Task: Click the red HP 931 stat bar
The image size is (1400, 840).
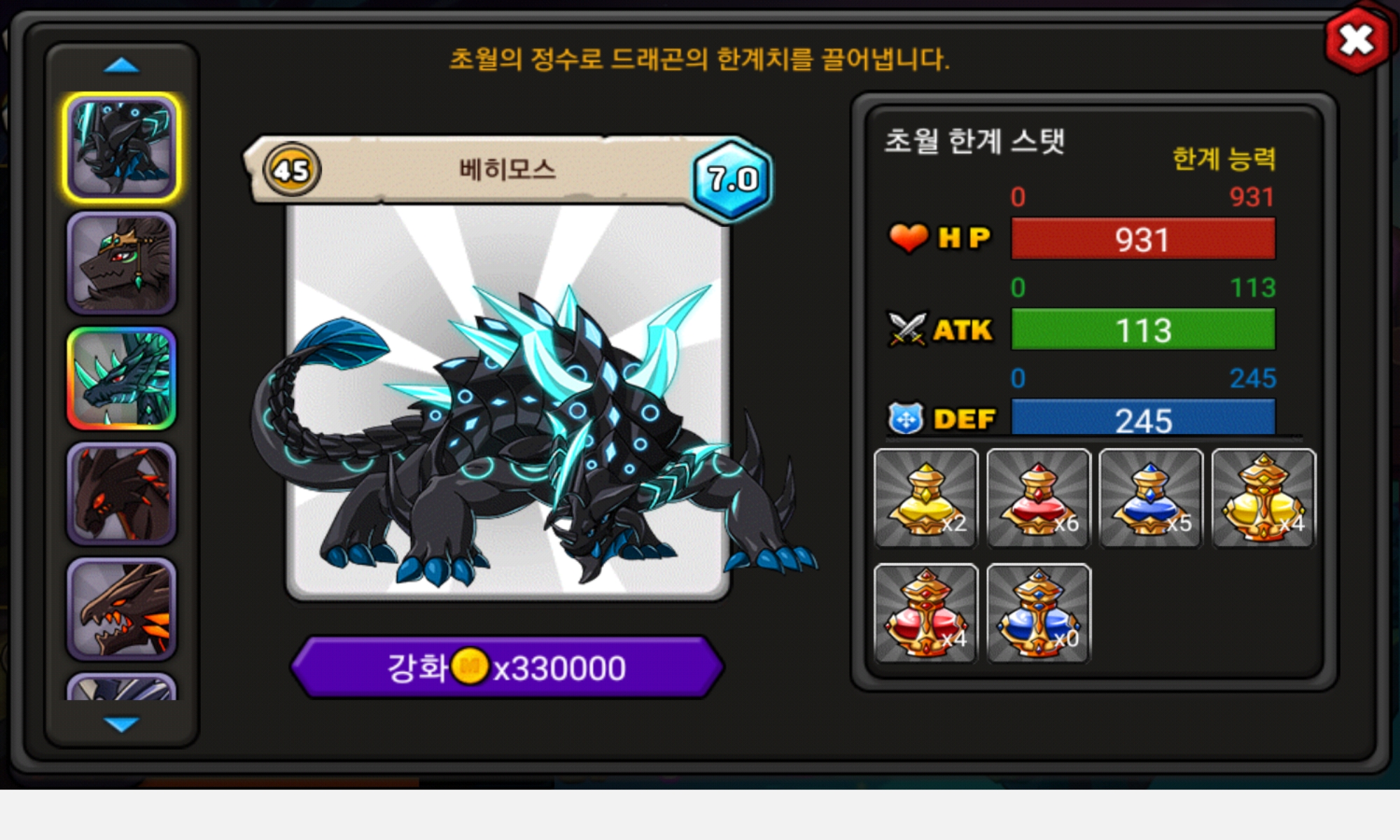Action: click(1143, 239)
